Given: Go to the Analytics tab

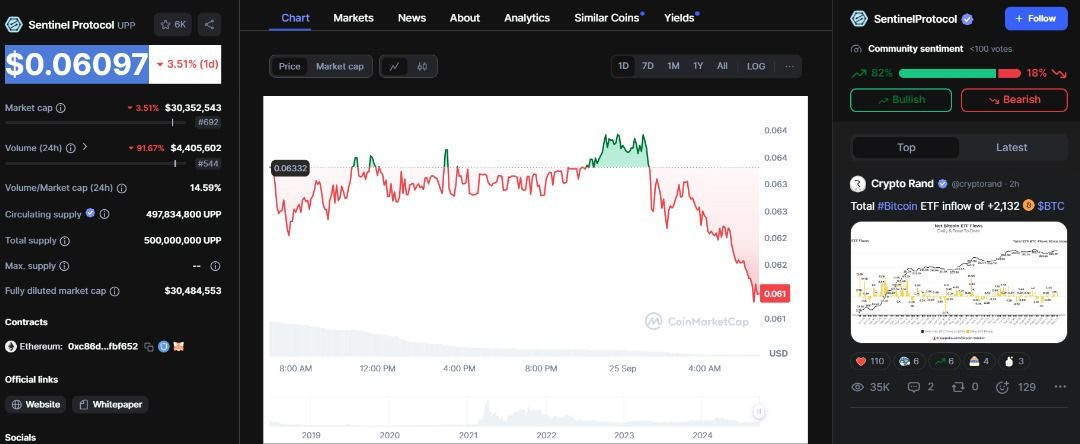Looking at the screenshot, I should pos(527,18).
